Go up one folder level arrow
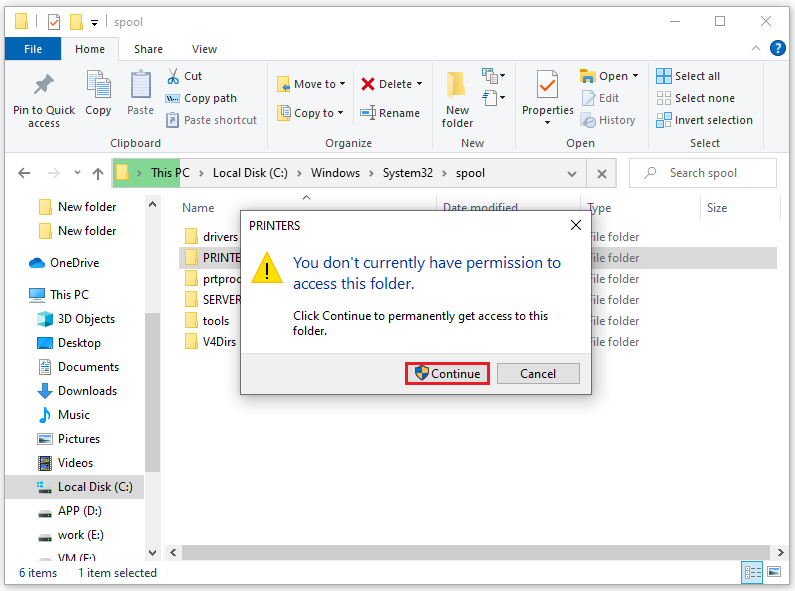Image resolution: width=795 pixels, height=591 pixels. (98, 173)
